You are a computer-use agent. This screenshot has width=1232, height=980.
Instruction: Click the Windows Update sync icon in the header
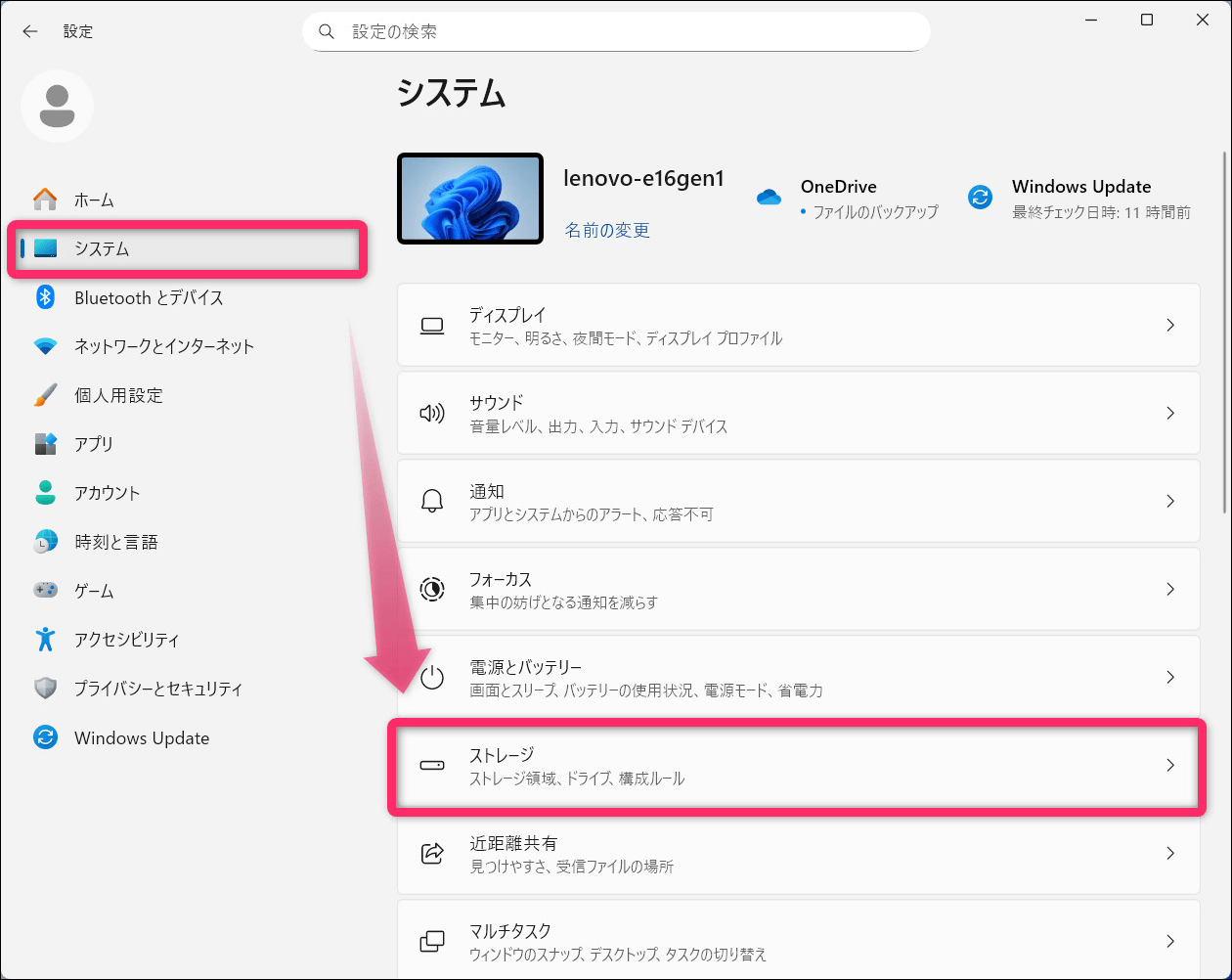pos(980,198)
